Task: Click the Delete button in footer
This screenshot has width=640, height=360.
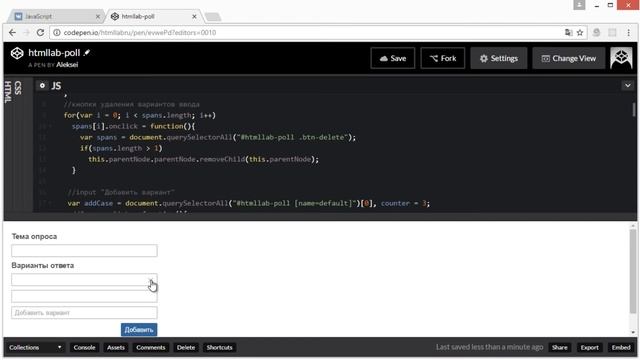Action: click(x=186, y=347)
